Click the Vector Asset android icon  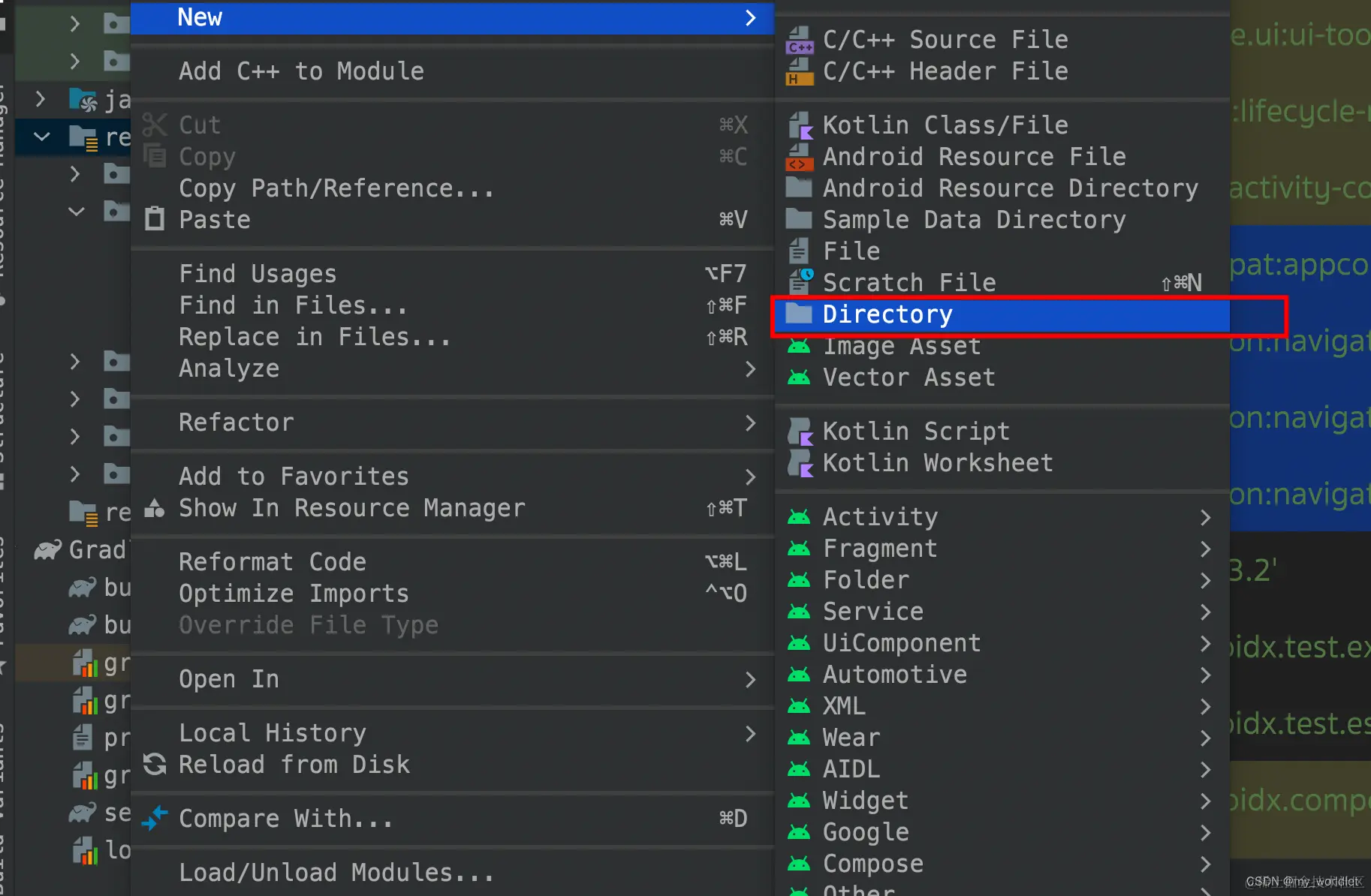coord(799,377)
